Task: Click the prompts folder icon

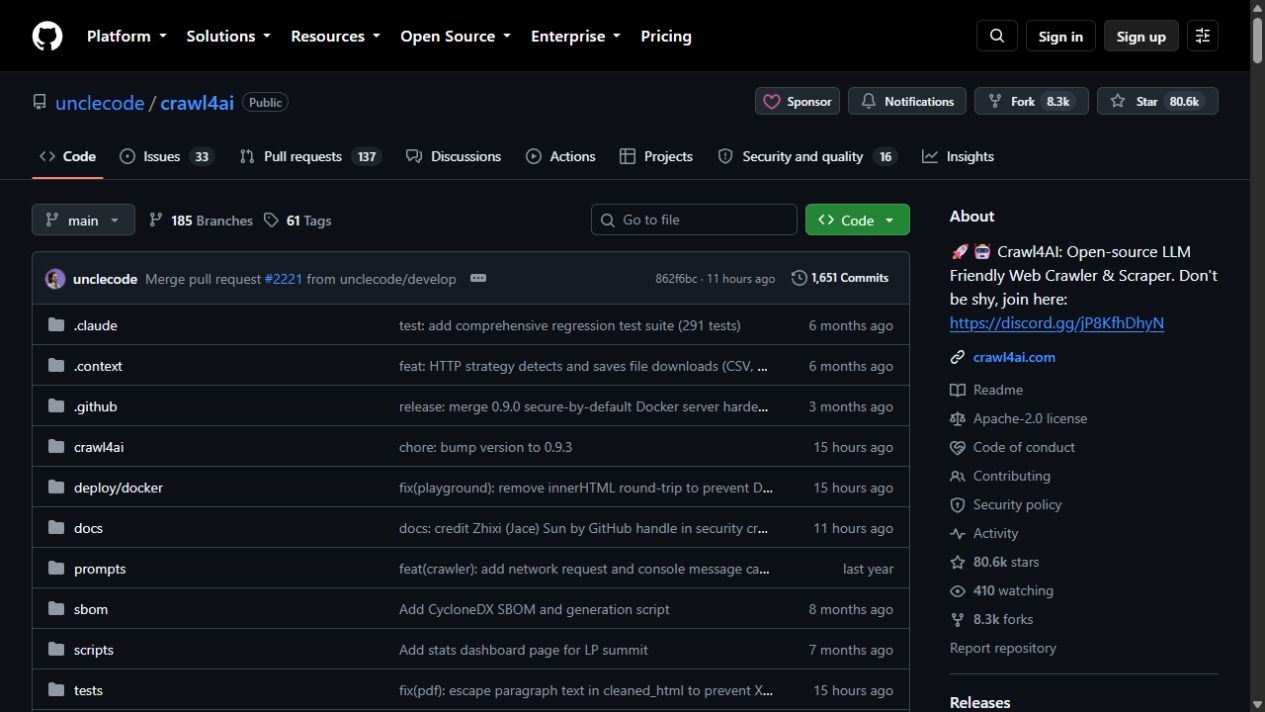Action: click(56, 569)
